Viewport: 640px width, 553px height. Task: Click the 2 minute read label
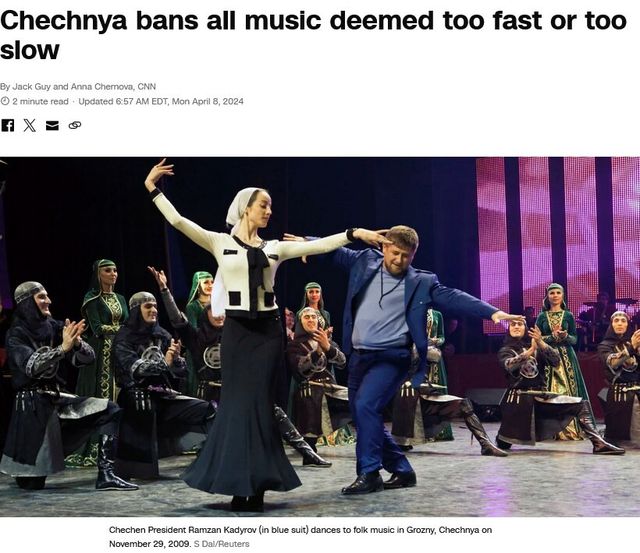click(x=40, y=101)
